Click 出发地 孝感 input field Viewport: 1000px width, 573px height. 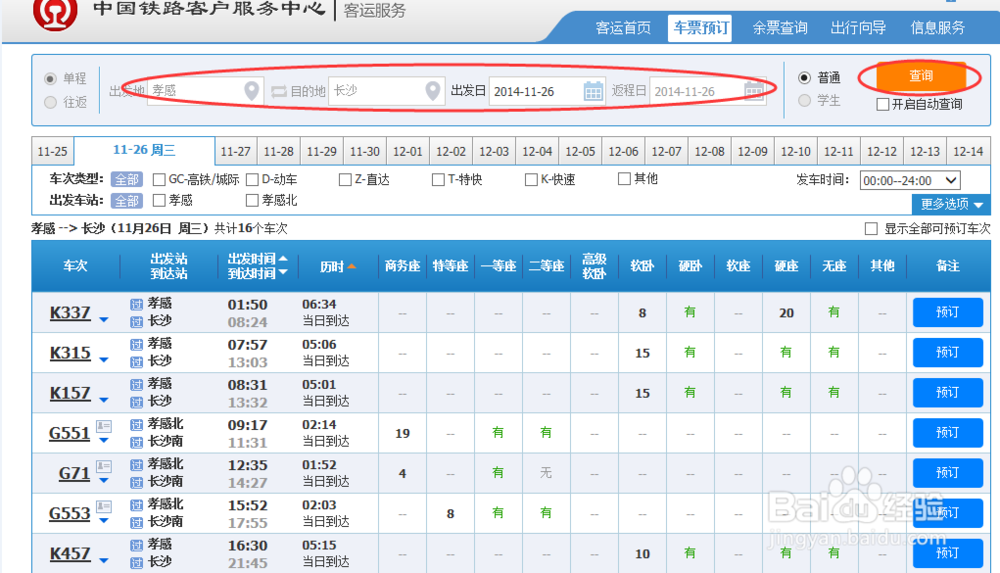(x=205, y=91)
